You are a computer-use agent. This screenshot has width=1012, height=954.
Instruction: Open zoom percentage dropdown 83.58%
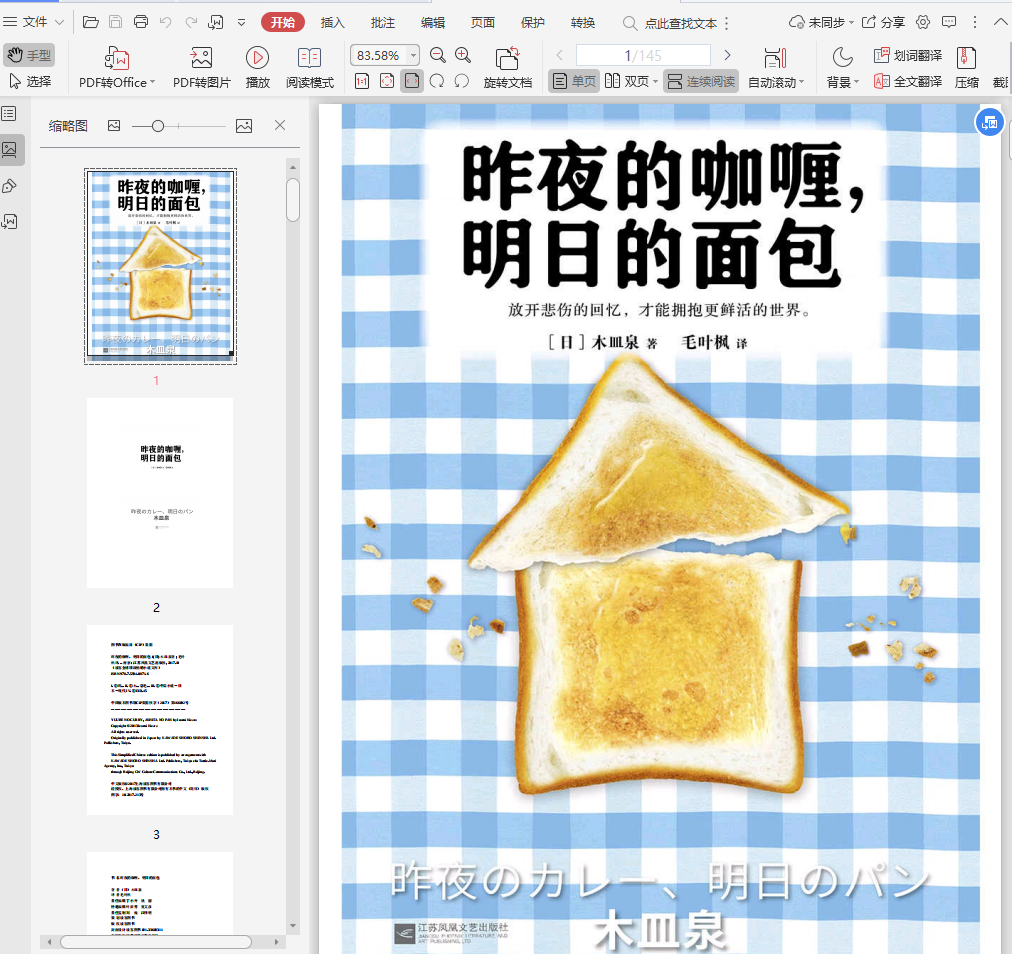[414, 56]
